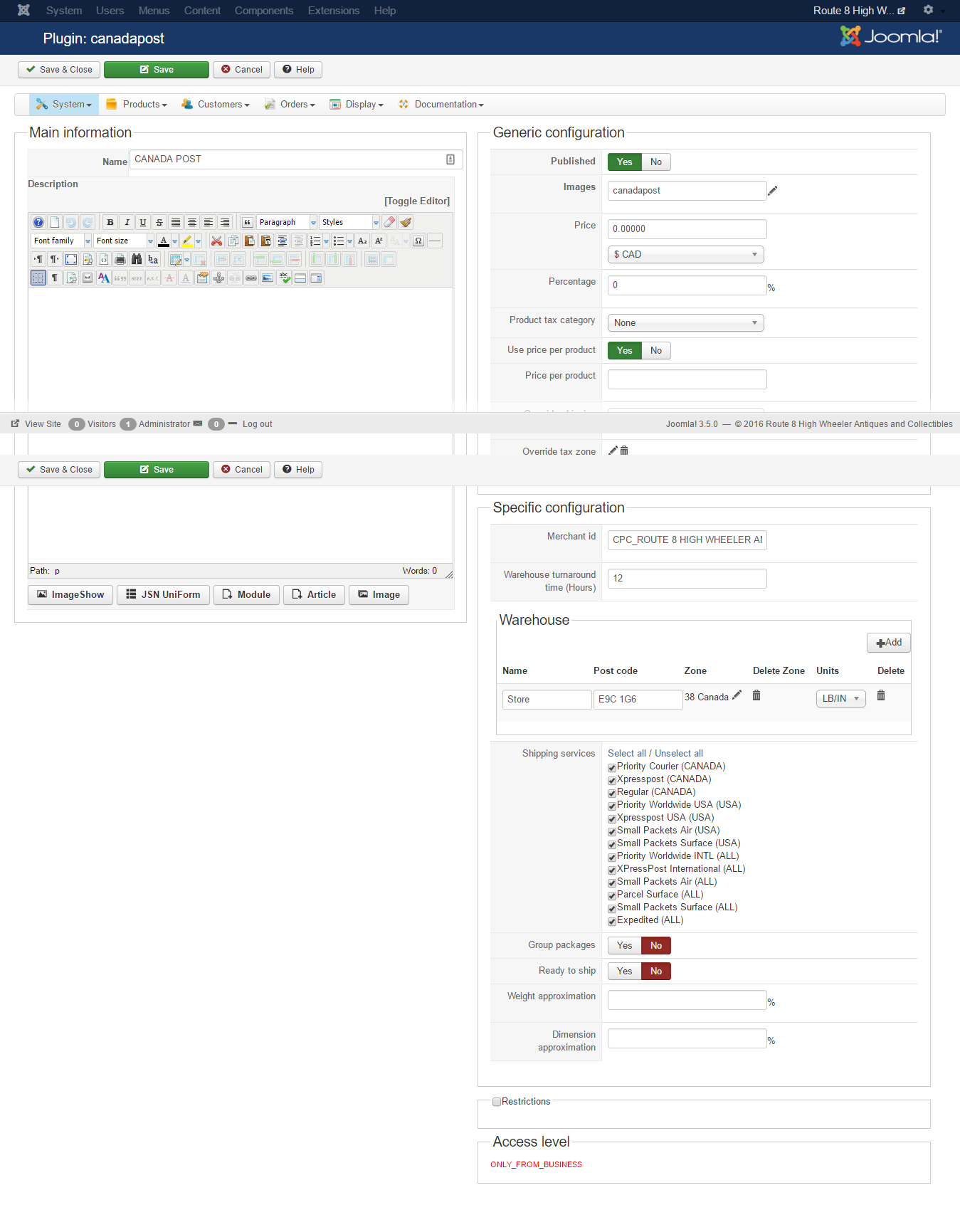
Task: Cut selection using the scissors icon
Action: (x=216, y=241)
